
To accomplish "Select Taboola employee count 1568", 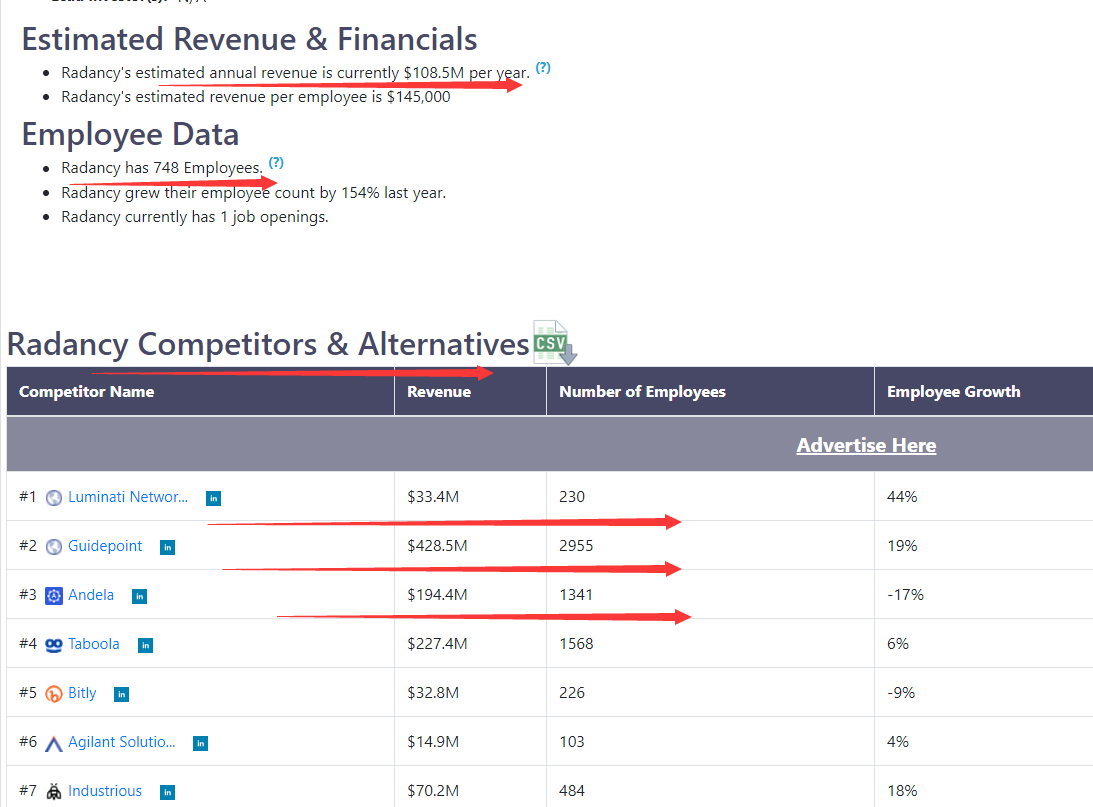I will point(710,644).
